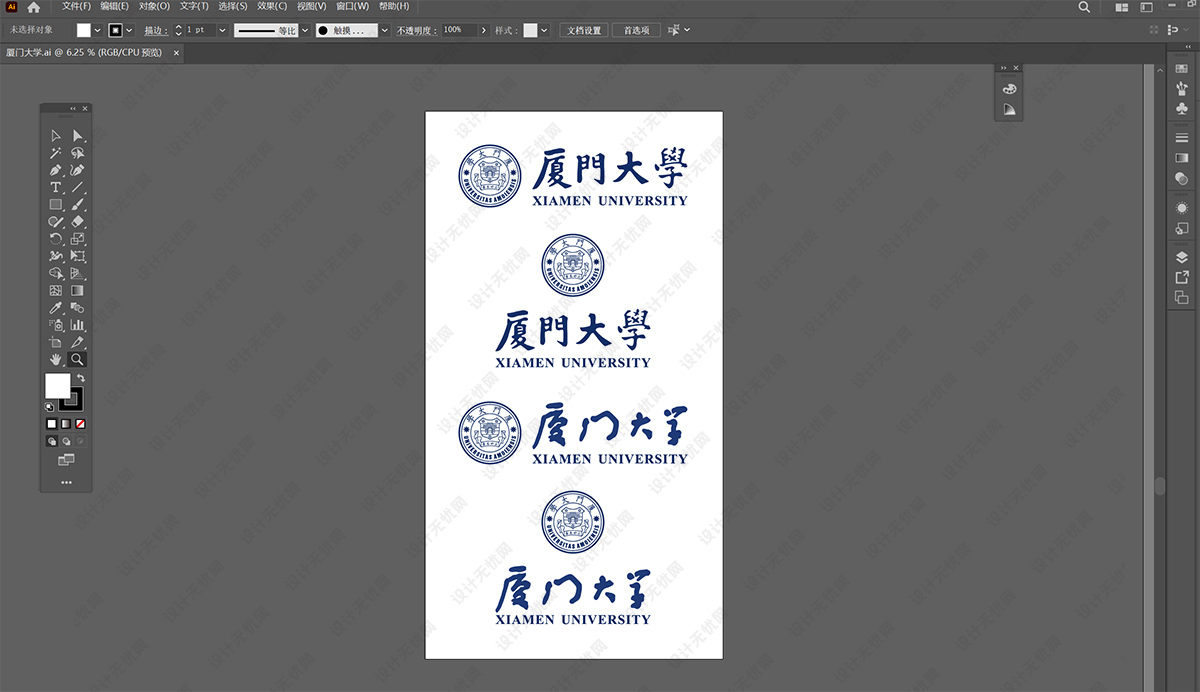Enable Draw Behind mode
1200x692 pixels.
(x=66, y=440)
